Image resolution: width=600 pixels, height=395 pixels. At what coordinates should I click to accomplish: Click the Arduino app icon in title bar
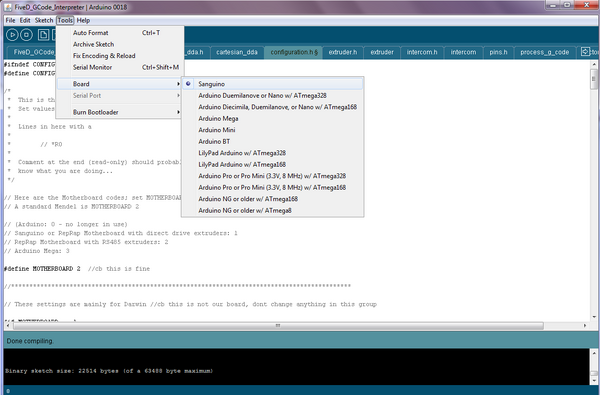click(x=8, y=7)
